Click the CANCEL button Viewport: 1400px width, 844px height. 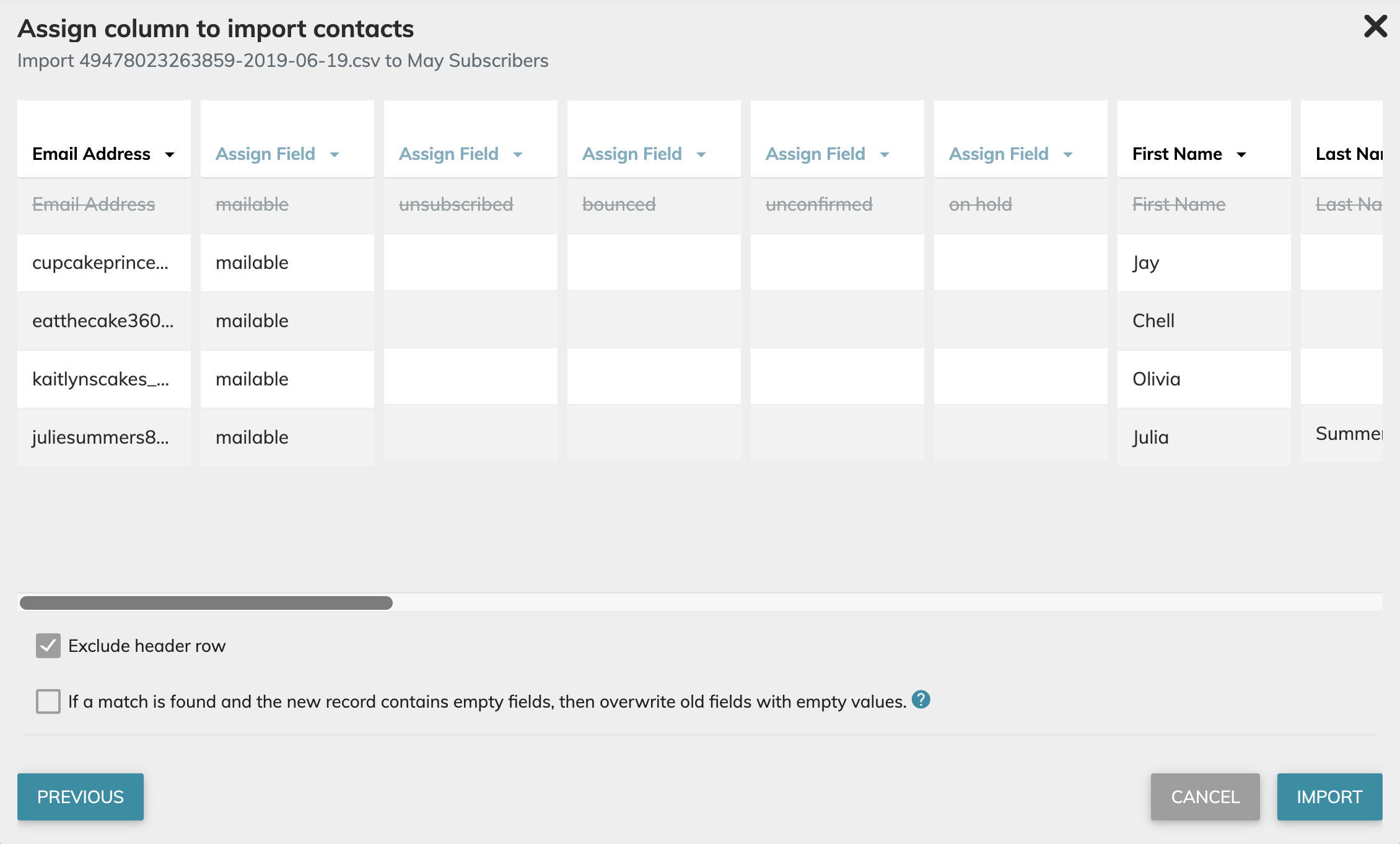1205,796
